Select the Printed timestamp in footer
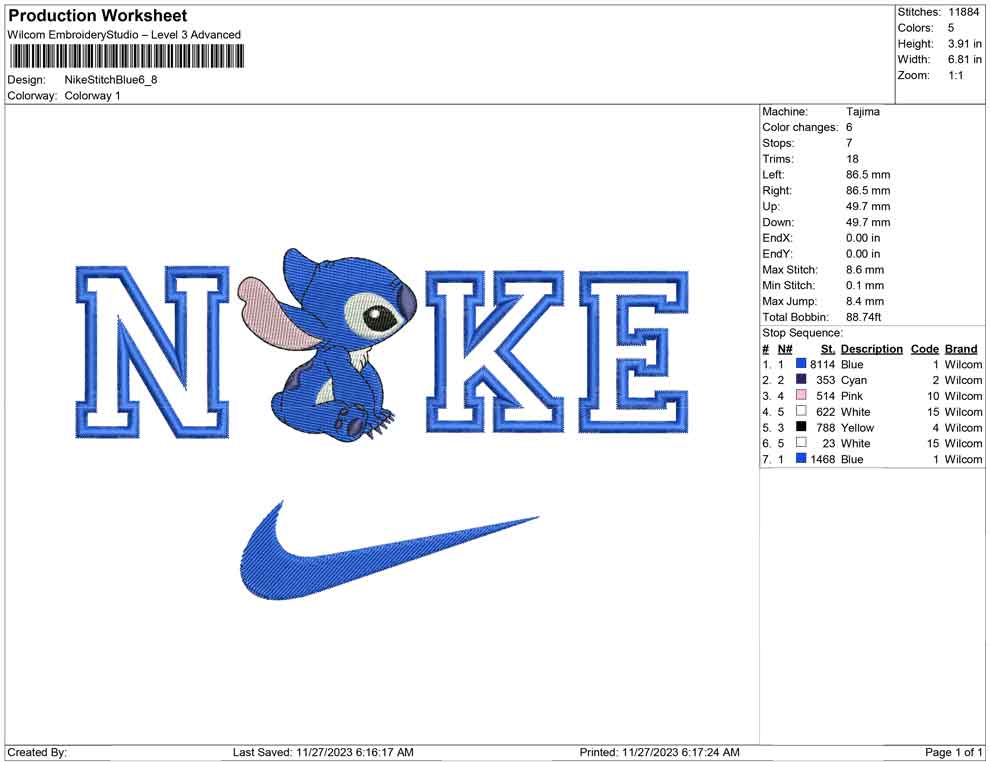This screenshot has height=762, width=990. 660,752
